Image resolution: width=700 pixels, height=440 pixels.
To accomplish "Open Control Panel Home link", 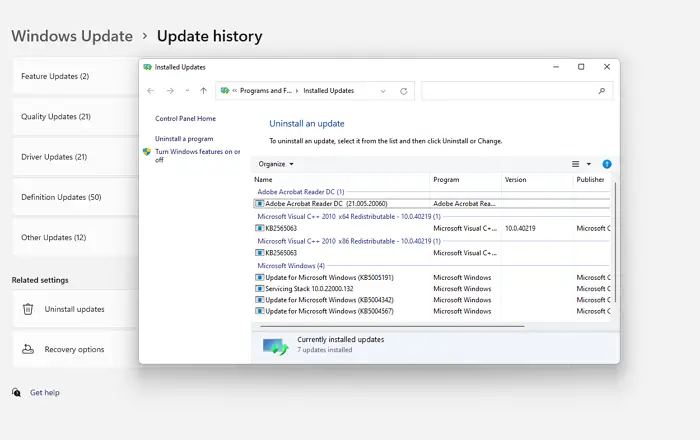I will 185,119.
